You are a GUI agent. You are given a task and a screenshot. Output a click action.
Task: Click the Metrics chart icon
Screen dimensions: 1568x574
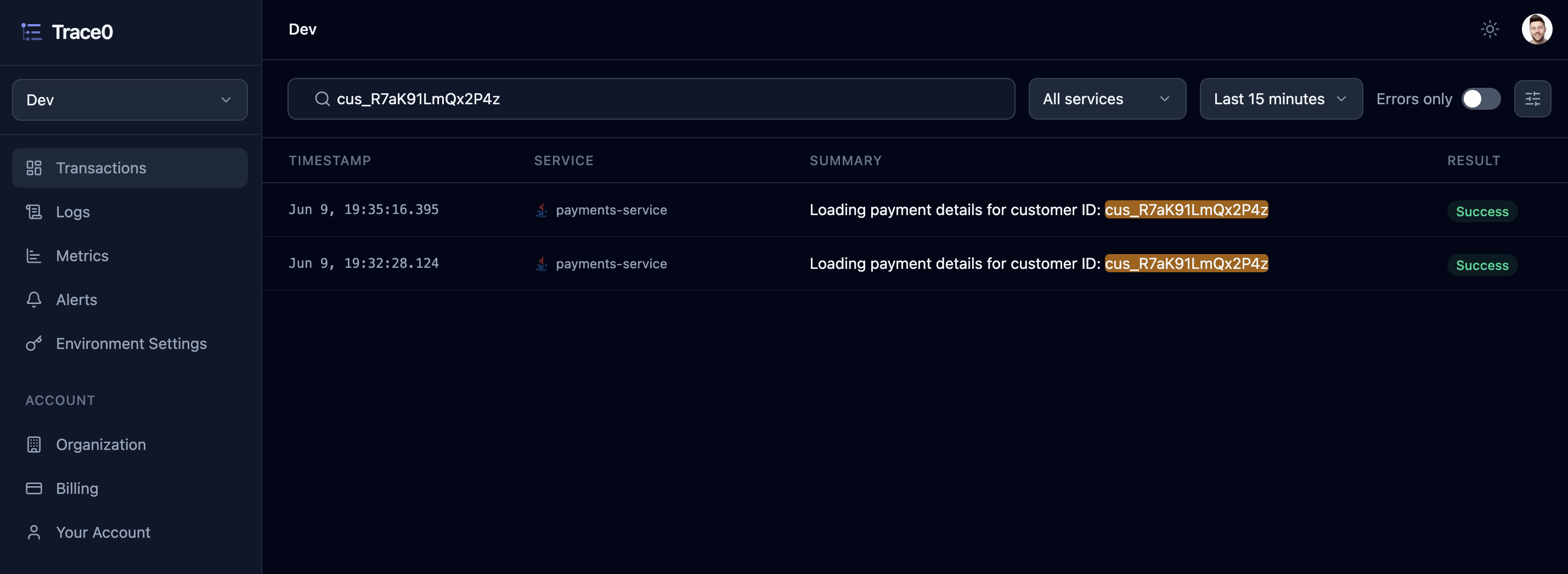pos(34,256)
